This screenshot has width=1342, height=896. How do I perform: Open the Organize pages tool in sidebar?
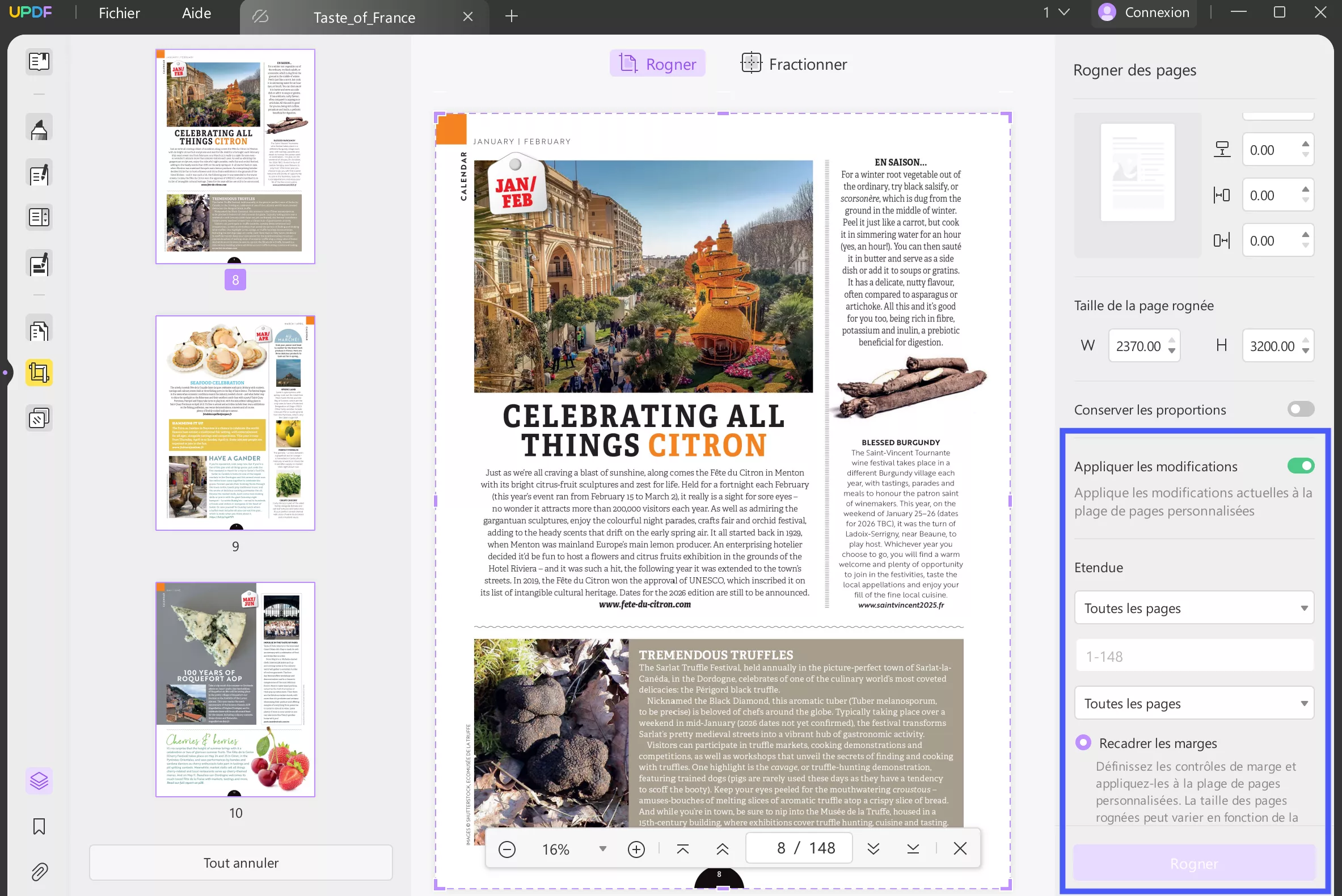pos(39,330)
